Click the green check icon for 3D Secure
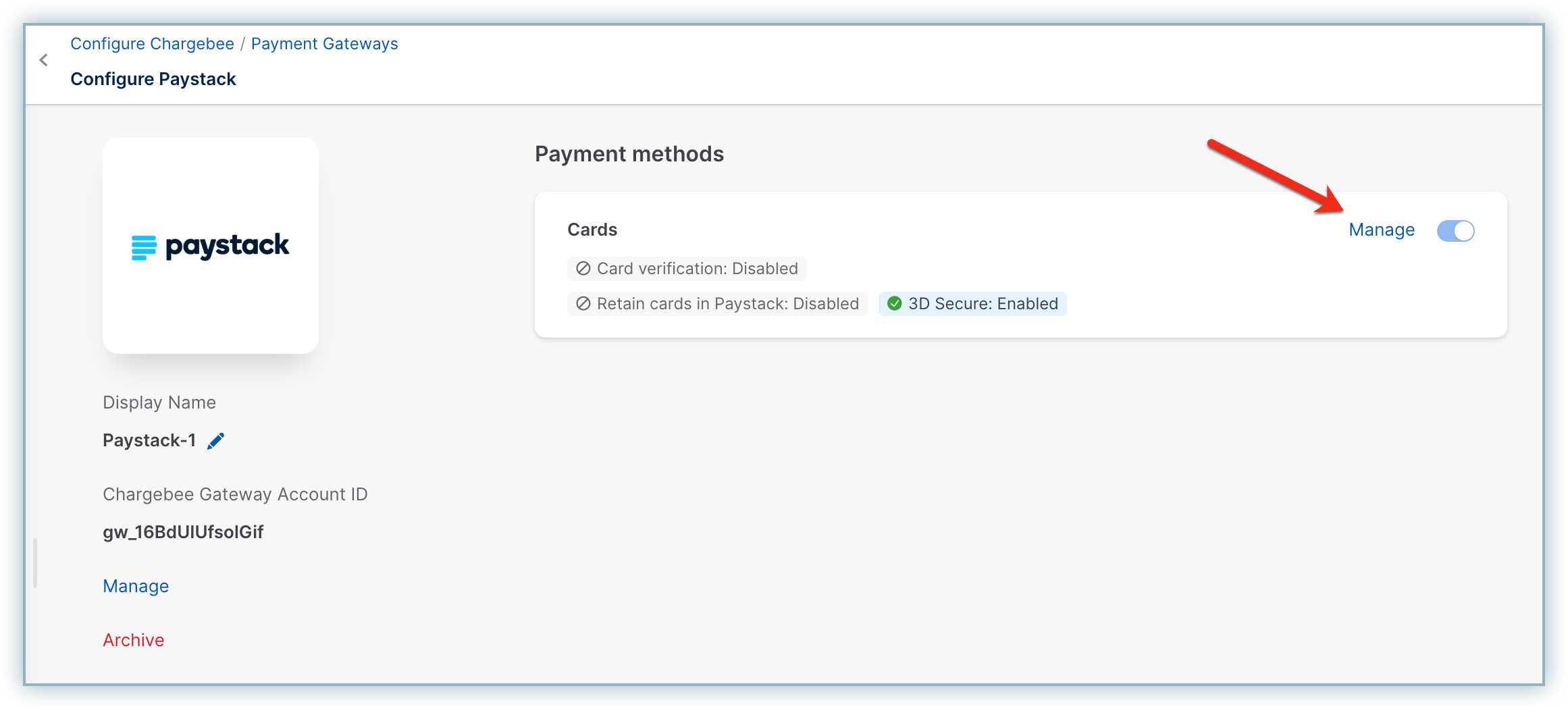 [894, 304]
